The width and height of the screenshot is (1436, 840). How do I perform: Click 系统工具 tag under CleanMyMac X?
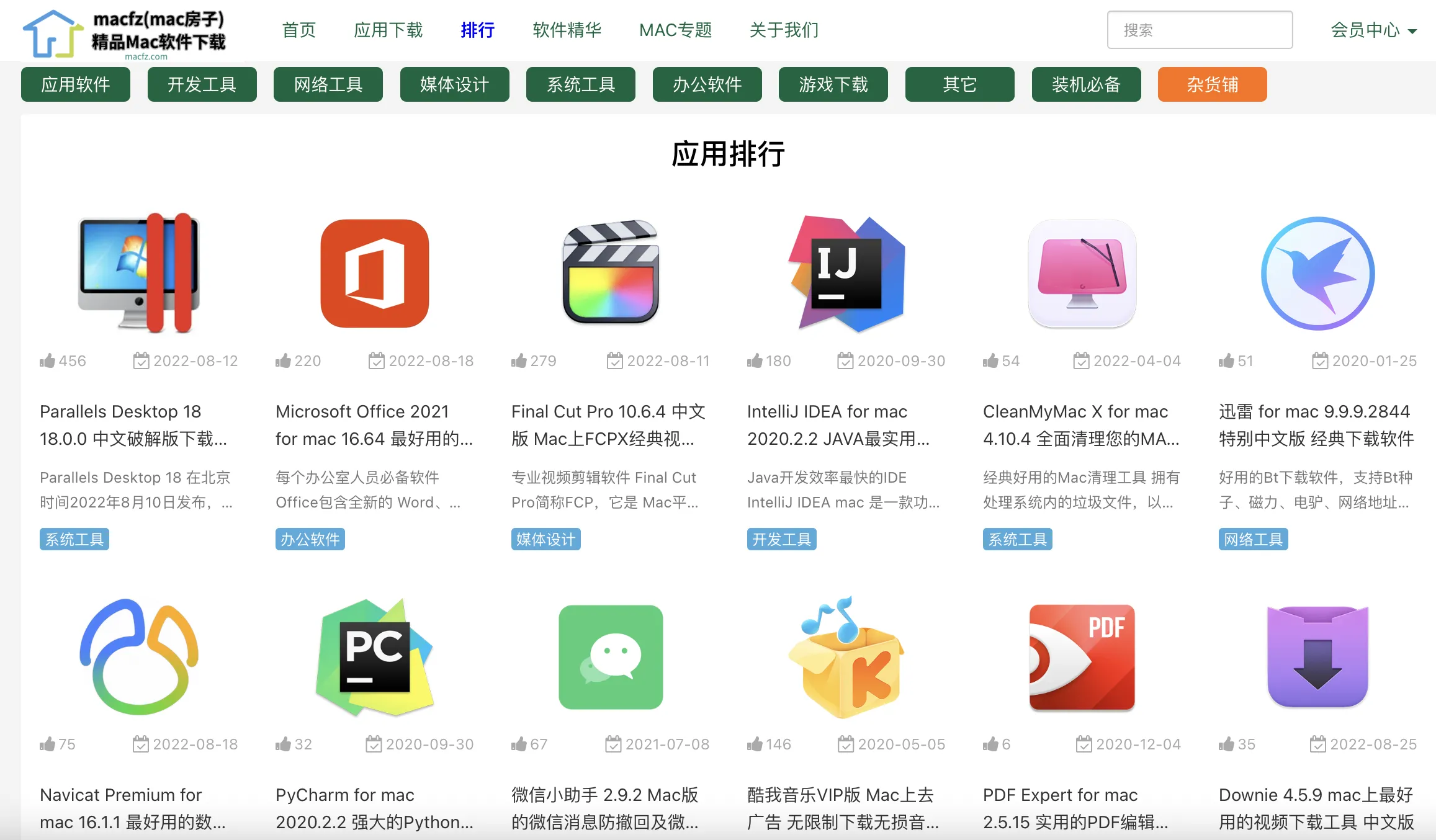(x=1018, y=539)
